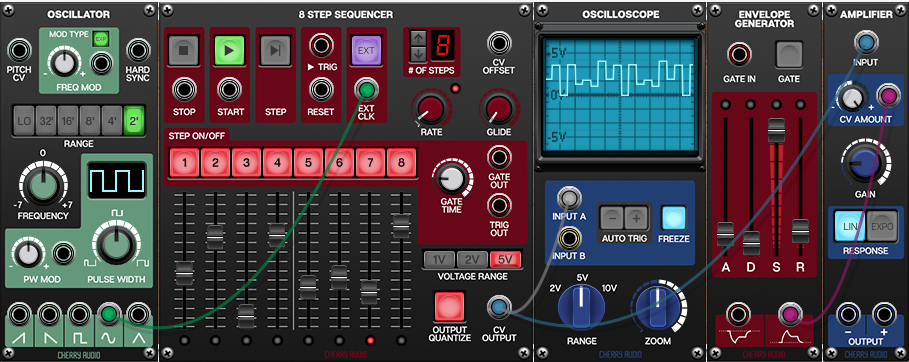
Task: Click the Auto Trig plus button
Action: pos(636,219)
